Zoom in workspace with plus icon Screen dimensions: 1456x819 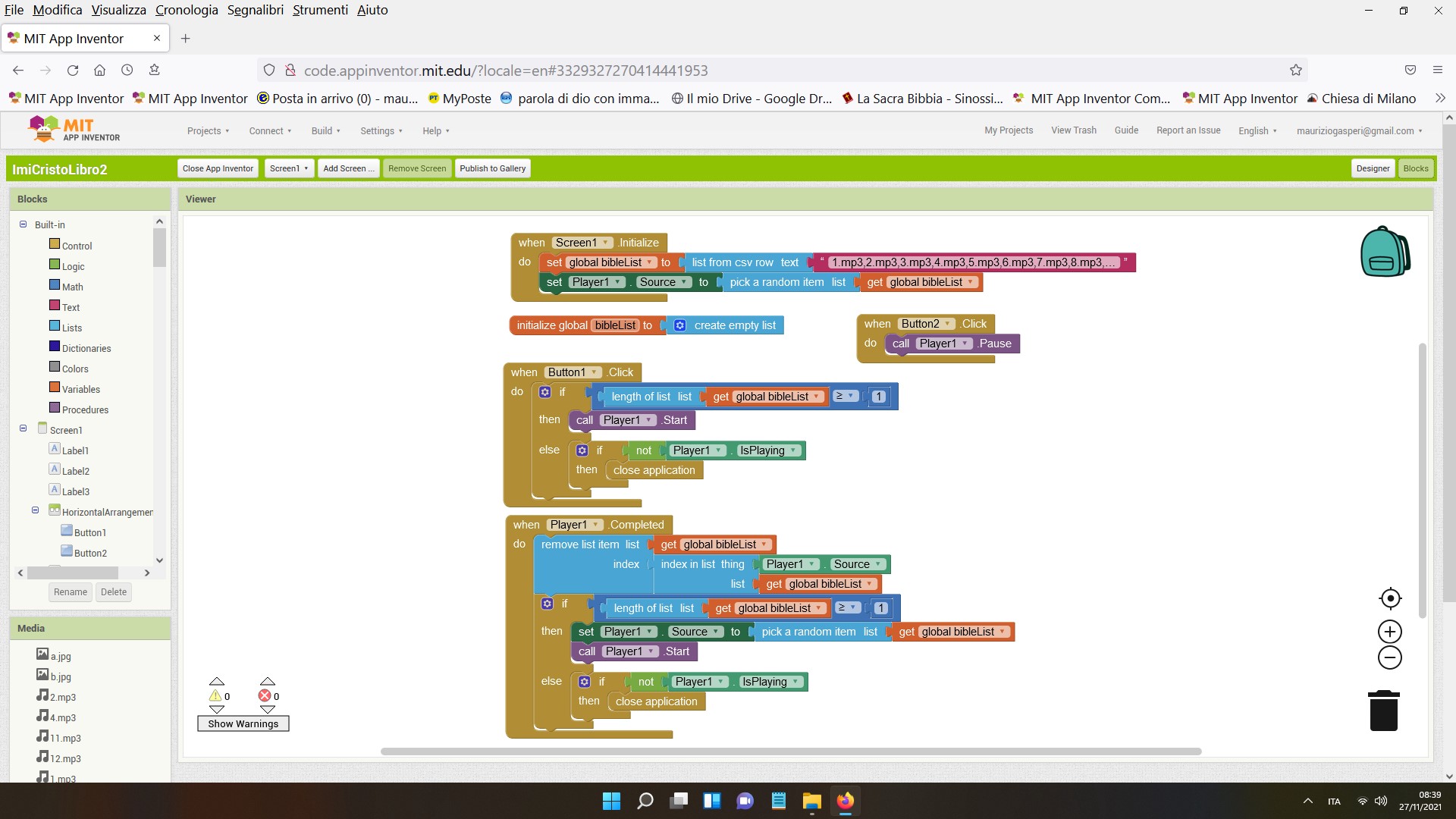click(1389, 632)
